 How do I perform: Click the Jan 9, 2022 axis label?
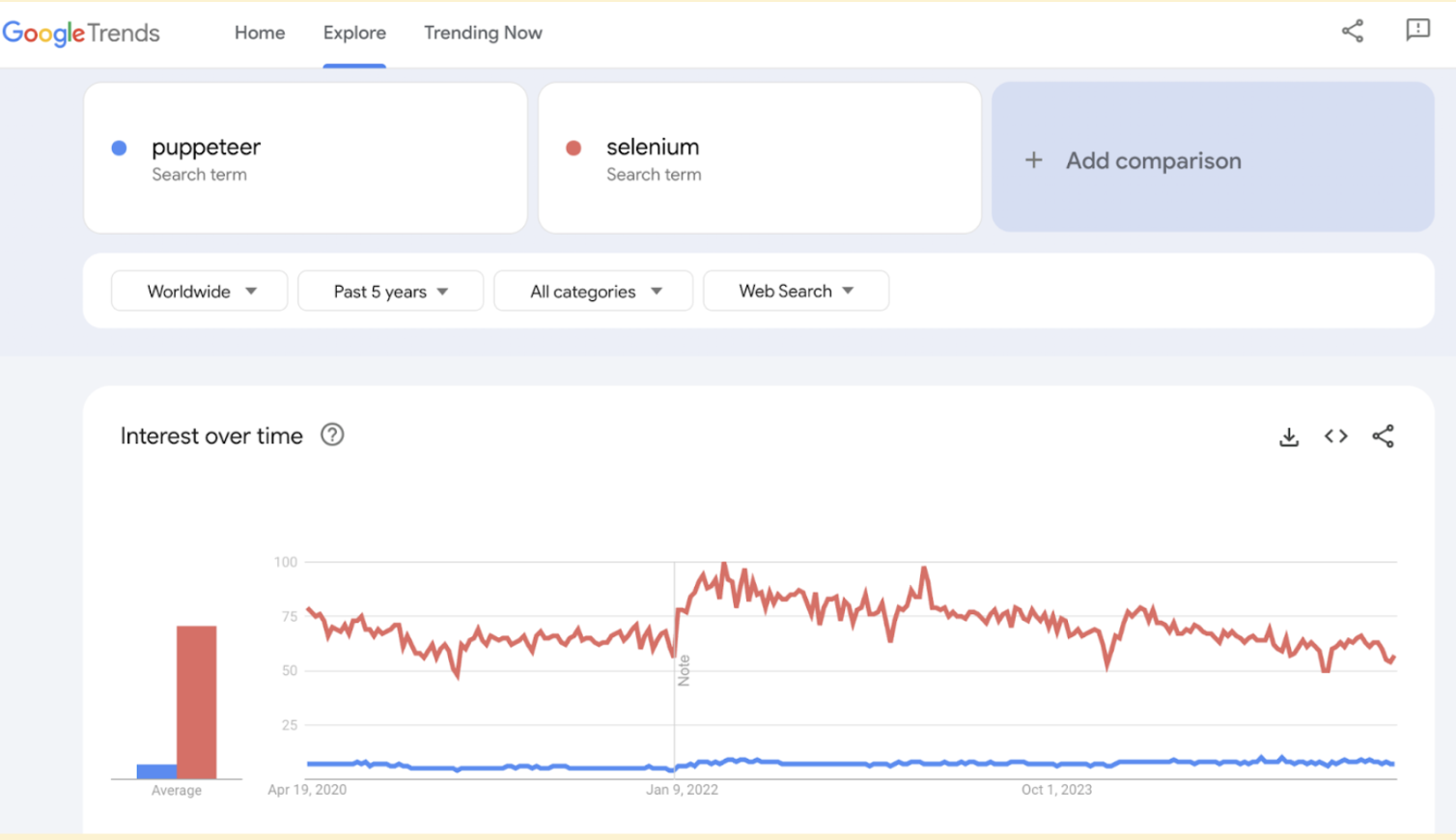coord(682,790)
